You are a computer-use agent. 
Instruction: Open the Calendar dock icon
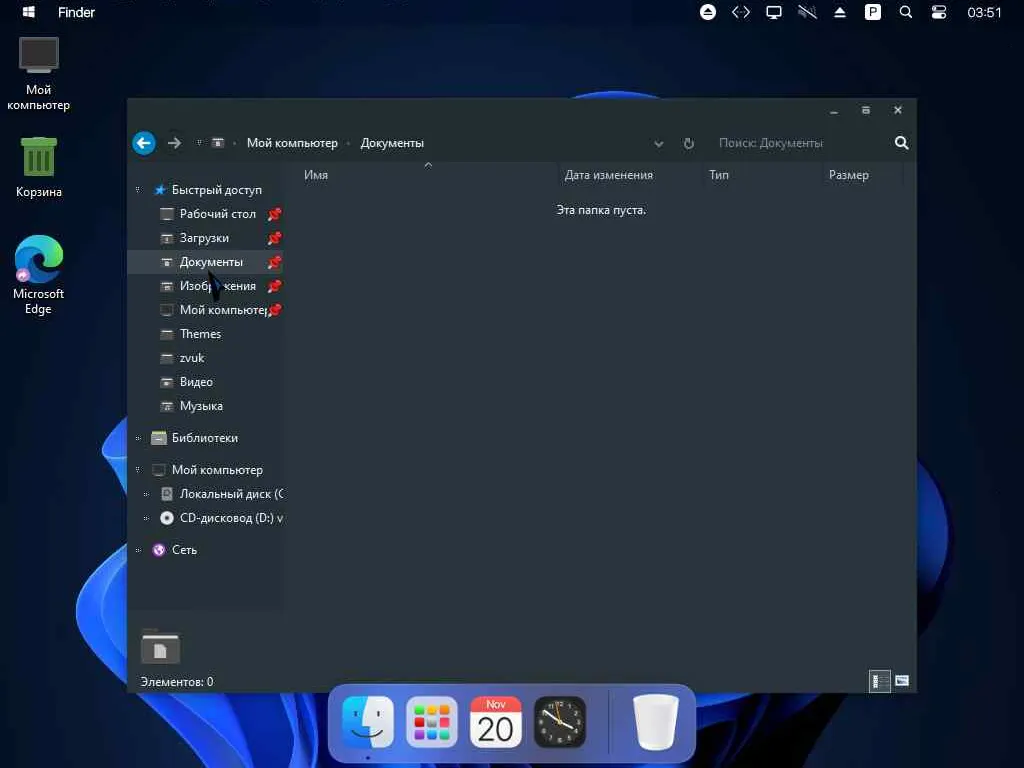pyautogui.click(x=495, y=722)
